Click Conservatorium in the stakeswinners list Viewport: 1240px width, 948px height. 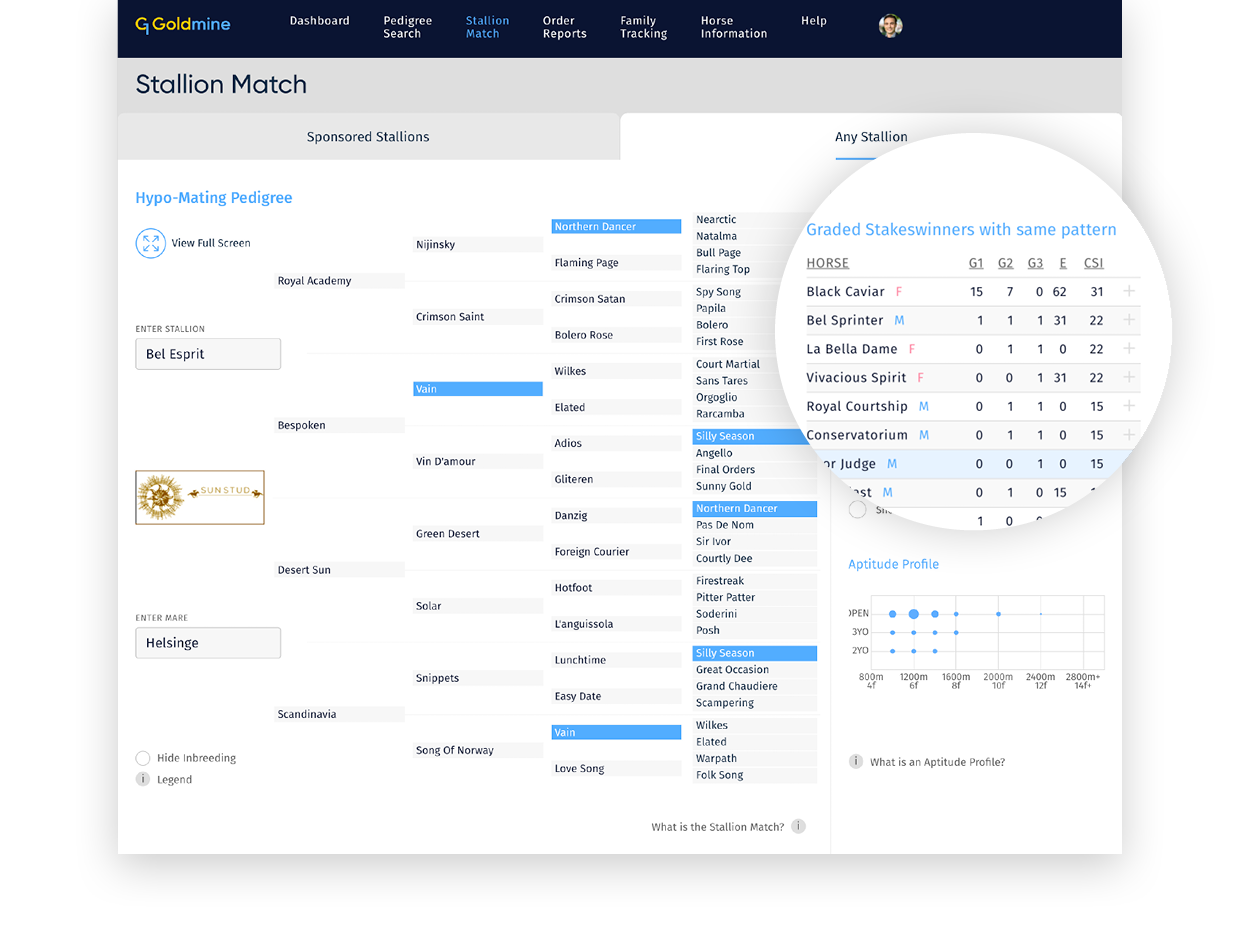[857, 435]
